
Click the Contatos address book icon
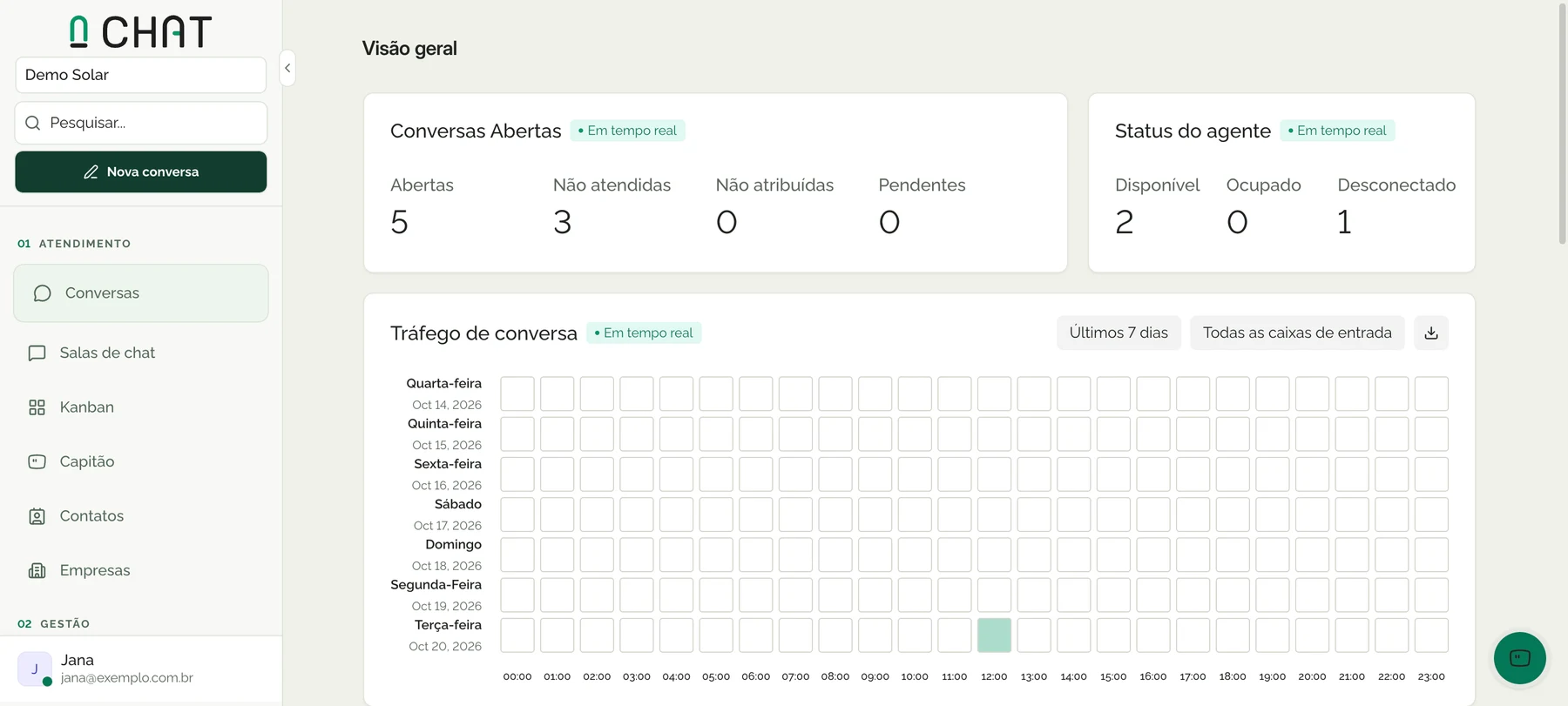tap(37, 516)
